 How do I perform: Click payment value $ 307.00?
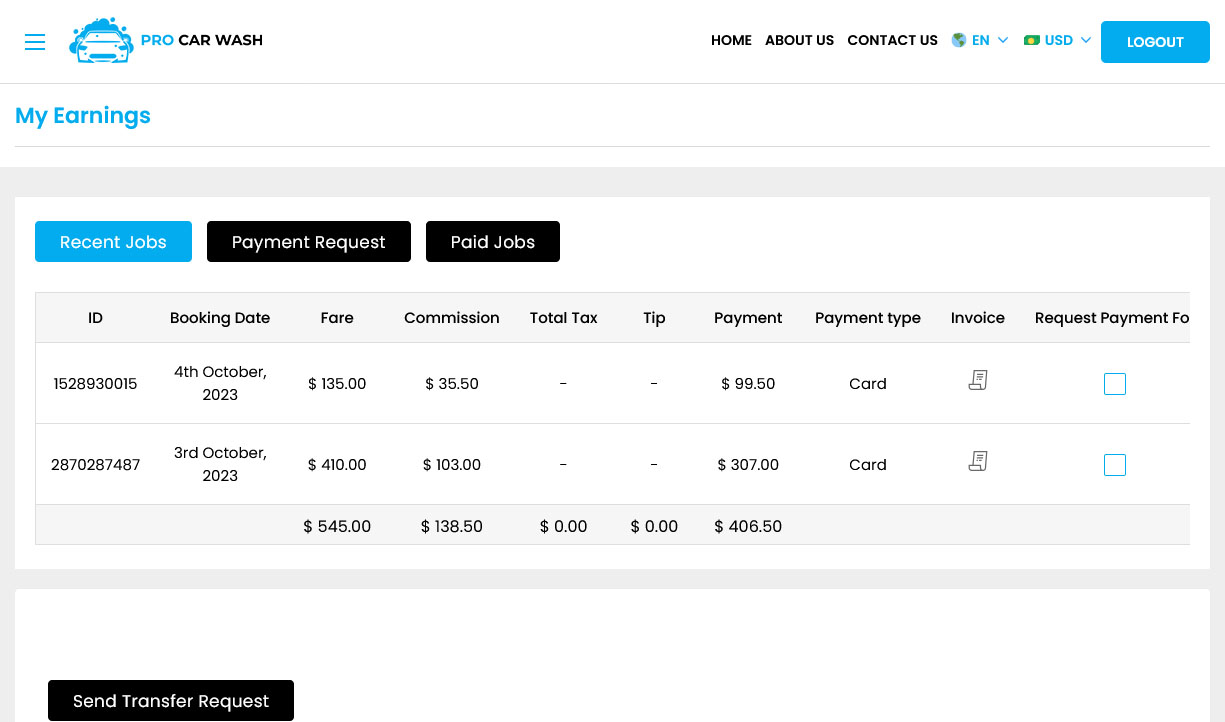(748, 465)
